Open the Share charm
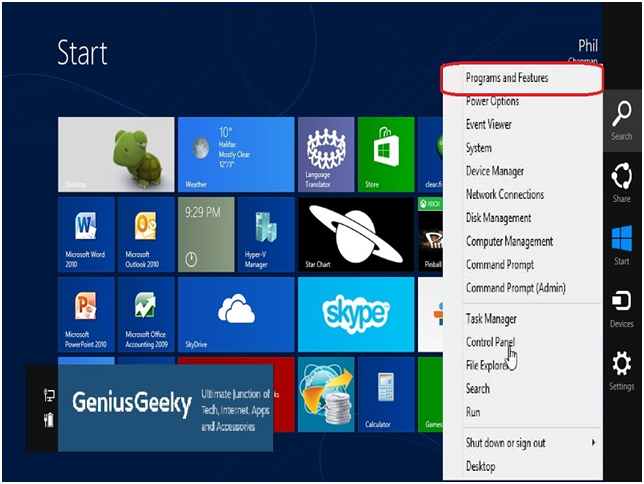 pyautogui.click(x=621, y=183)
